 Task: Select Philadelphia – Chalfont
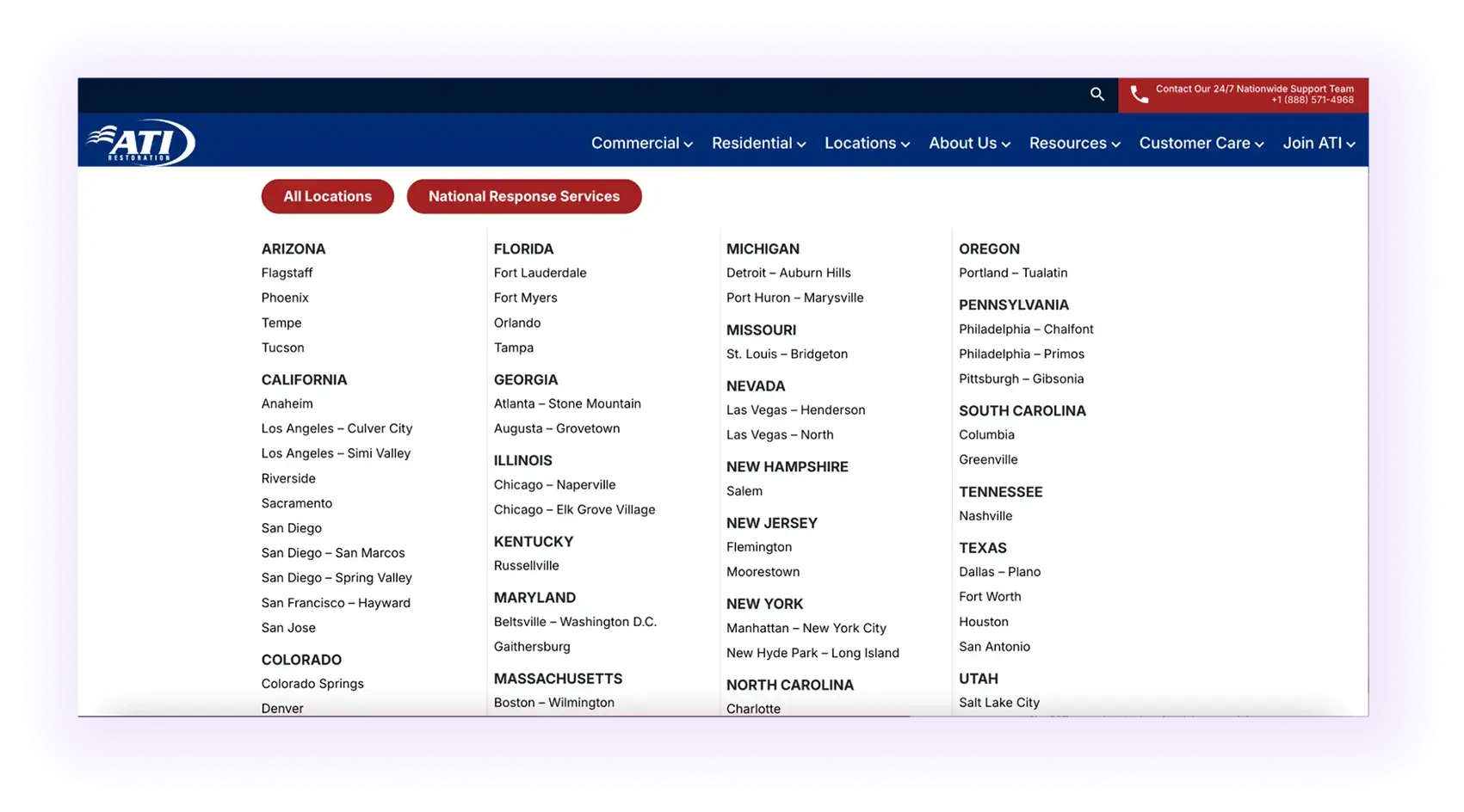pos(1026,329)
